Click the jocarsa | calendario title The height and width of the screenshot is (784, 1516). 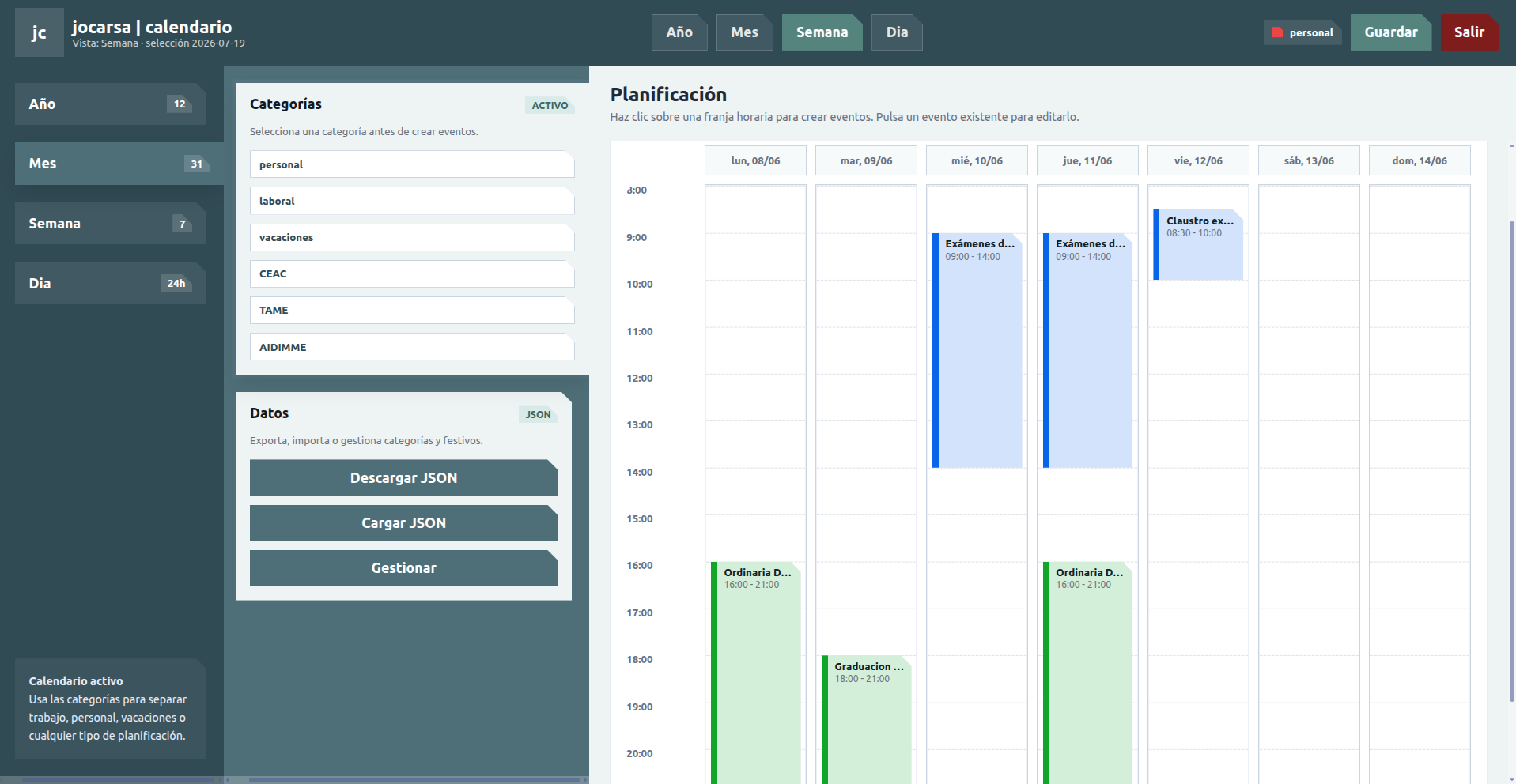tap(152, 26)
